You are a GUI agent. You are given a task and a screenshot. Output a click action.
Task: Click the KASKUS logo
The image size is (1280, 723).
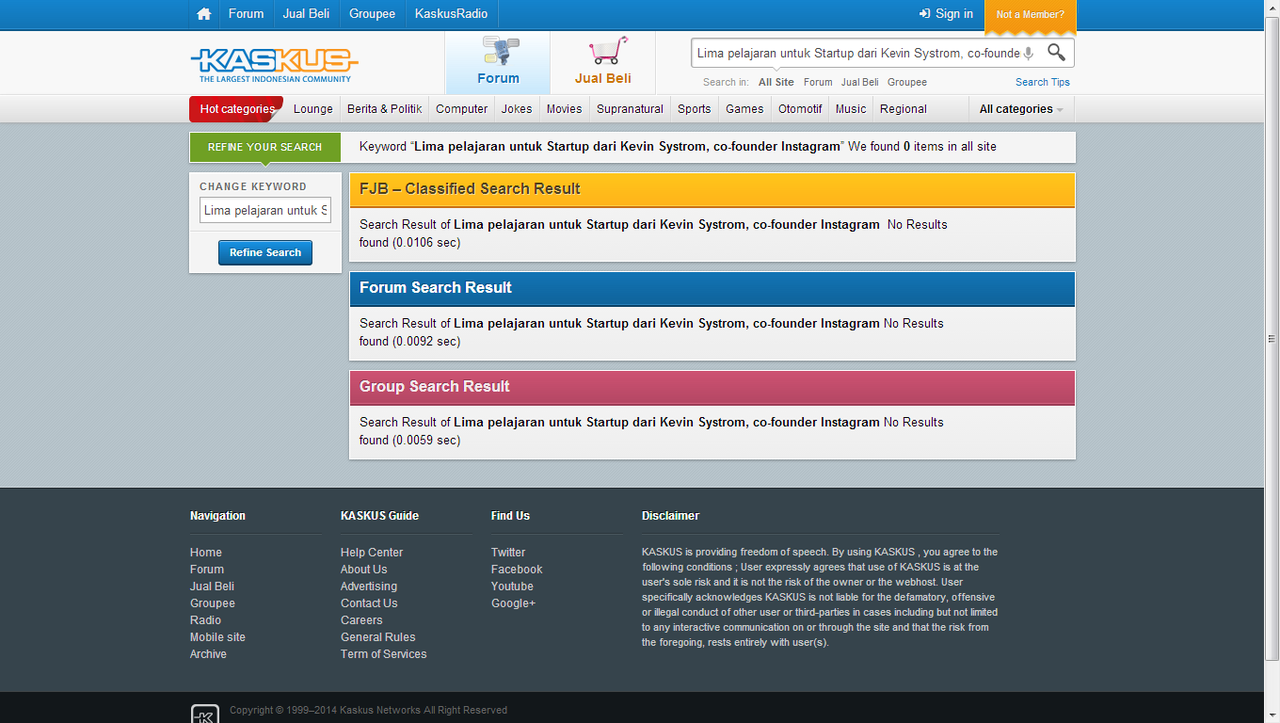[x=274, y=65]
